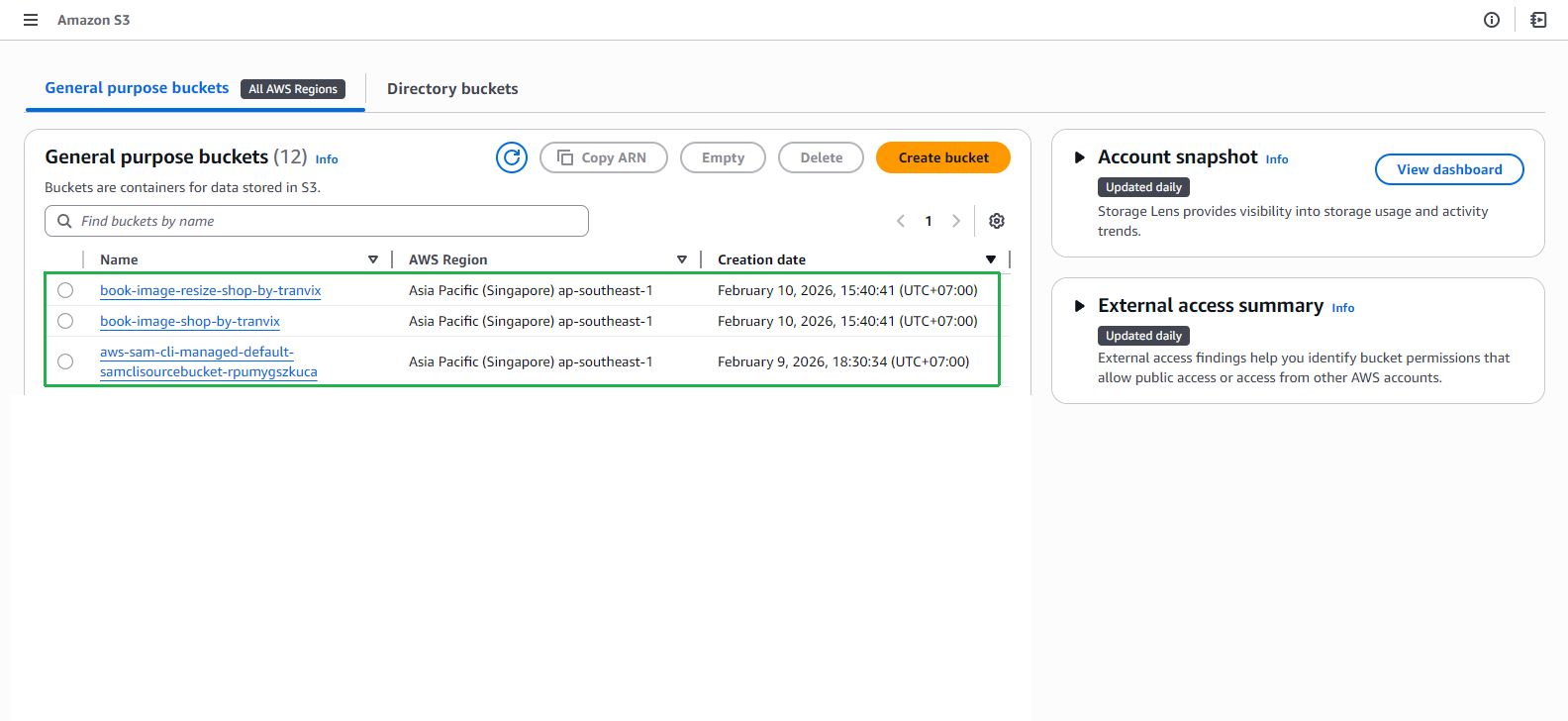Sort by Name column arrow
Screen dimensions: 1568x721
point(373,259)
